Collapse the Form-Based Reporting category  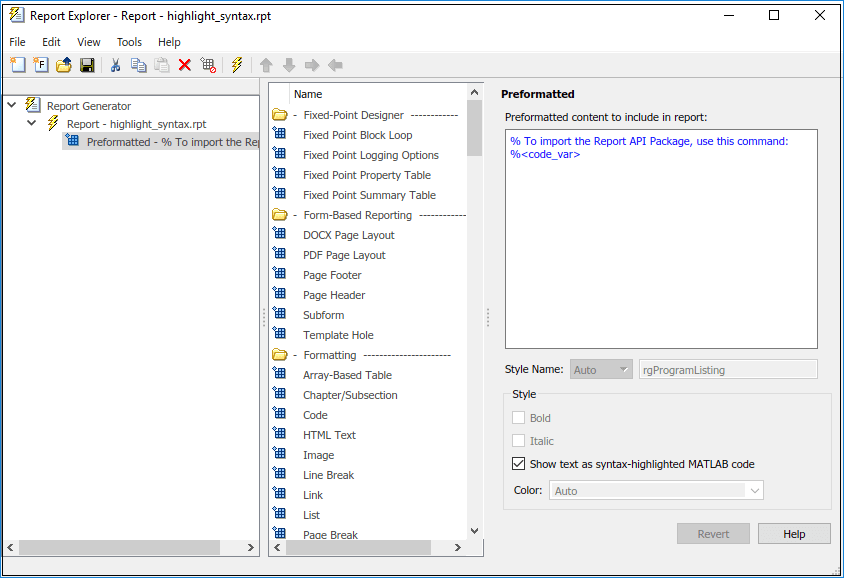295,215
